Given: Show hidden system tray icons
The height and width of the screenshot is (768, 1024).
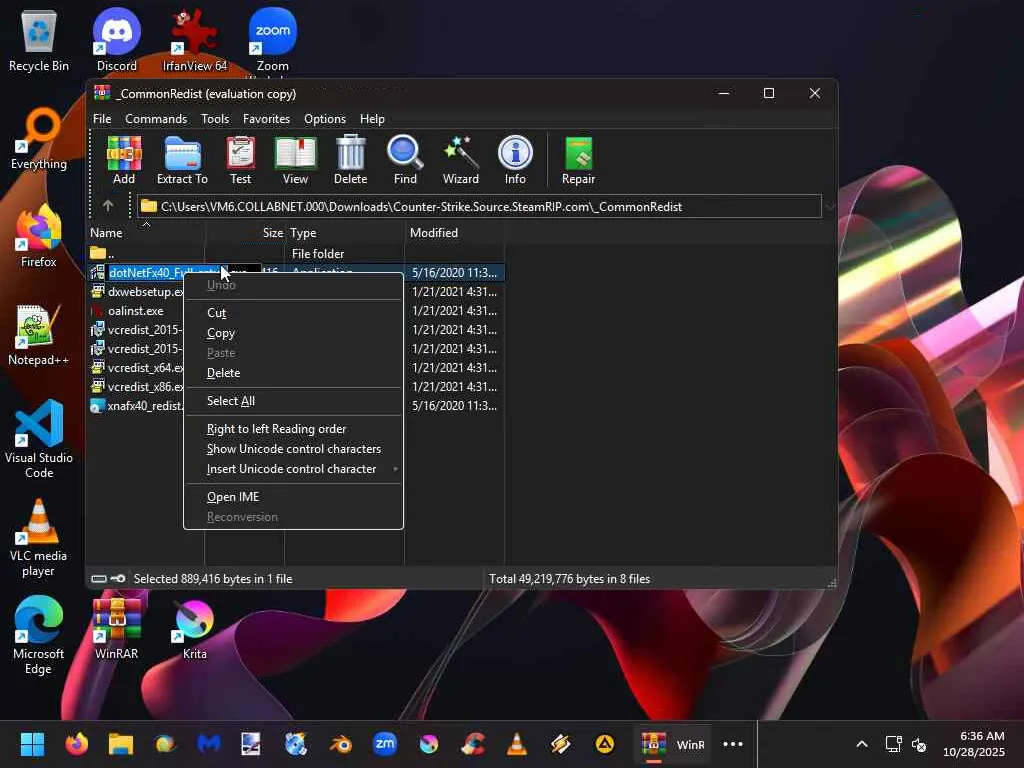Looking at the screenshot, I should [861, 744].
